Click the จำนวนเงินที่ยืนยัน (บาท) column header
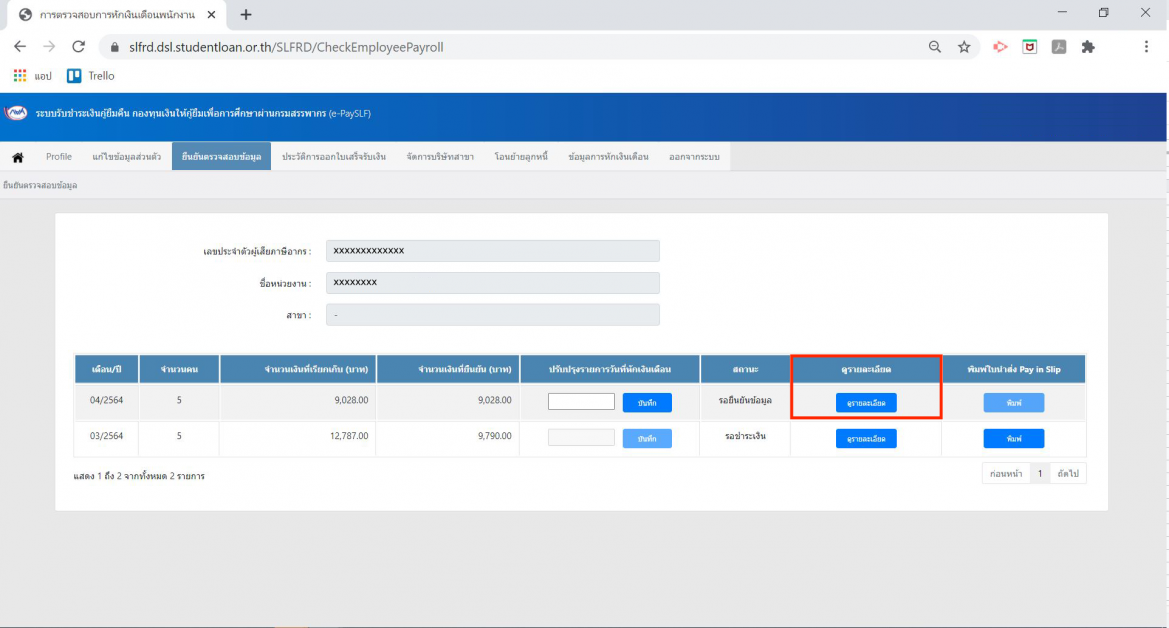Screen dimensions: 1169x628 tap(448, 369)
